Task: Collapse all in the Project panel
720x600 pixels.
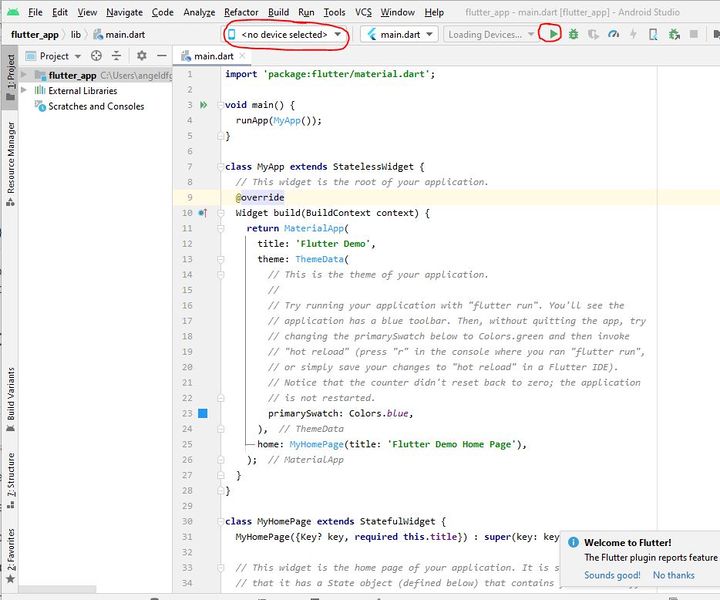Action: pyautogui.click(x=117, y=56)
